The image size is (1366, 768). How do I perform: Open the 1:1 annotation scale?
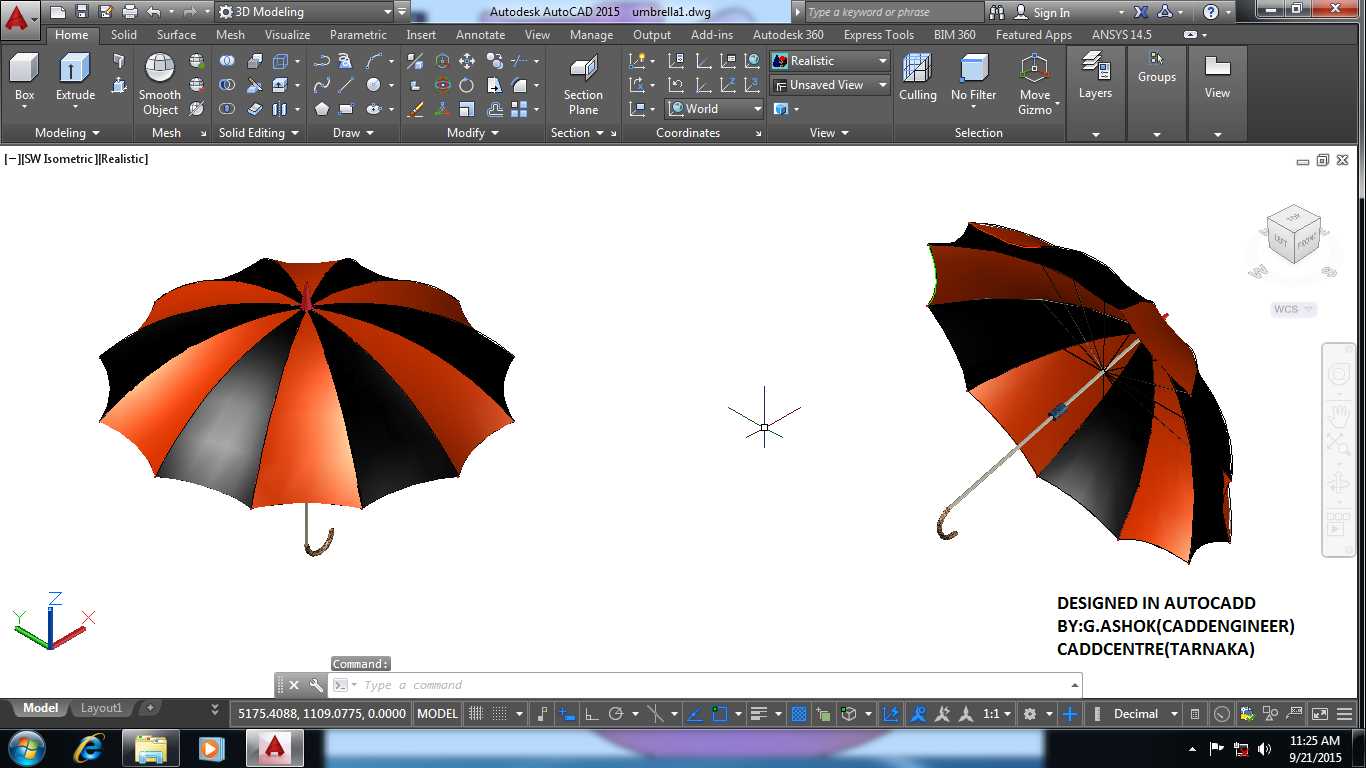click(996, 714)
